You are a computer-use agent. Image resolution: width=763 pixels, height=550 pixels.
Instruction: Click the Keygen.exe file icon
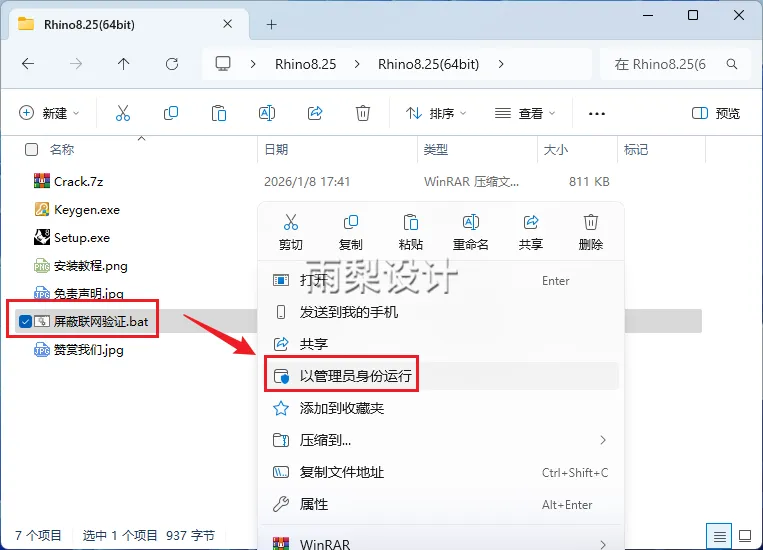(42, 209)
